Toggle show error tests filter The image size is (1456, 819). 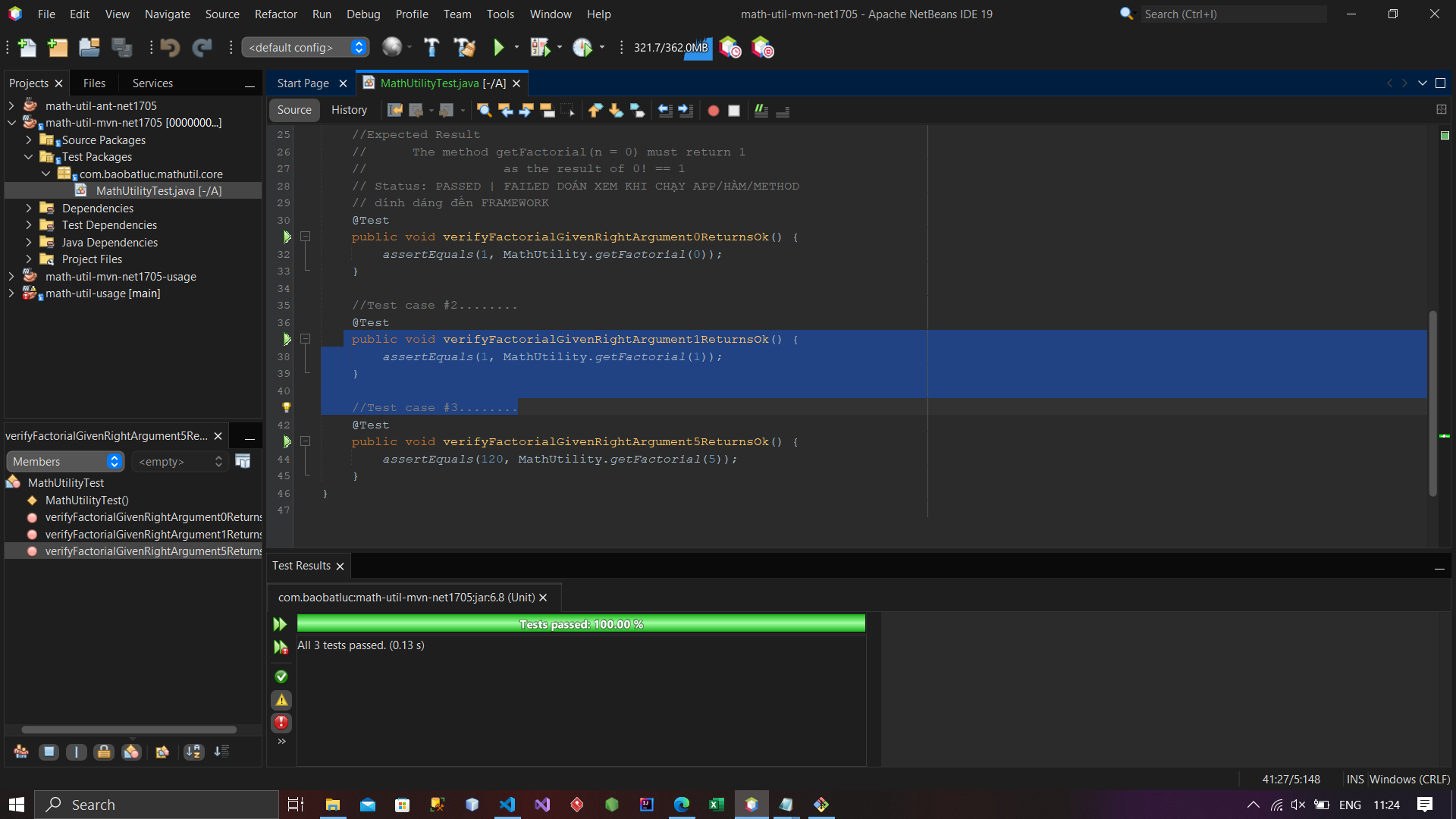click(x=281, y=723)
